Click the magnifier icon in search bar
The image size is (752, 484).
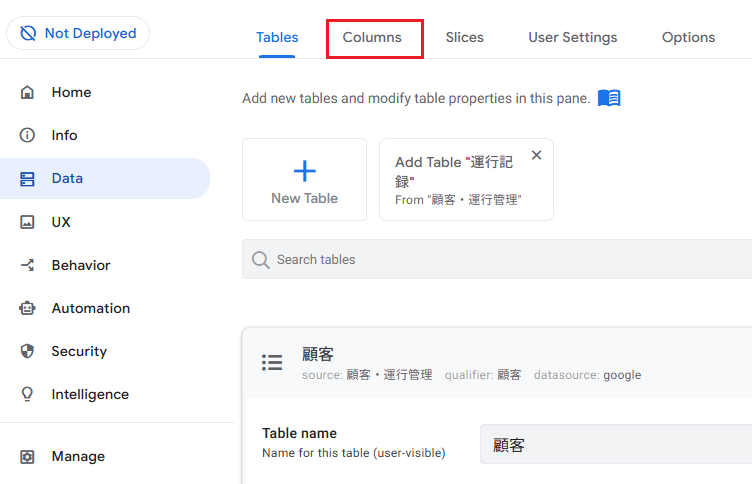point(261,260)
